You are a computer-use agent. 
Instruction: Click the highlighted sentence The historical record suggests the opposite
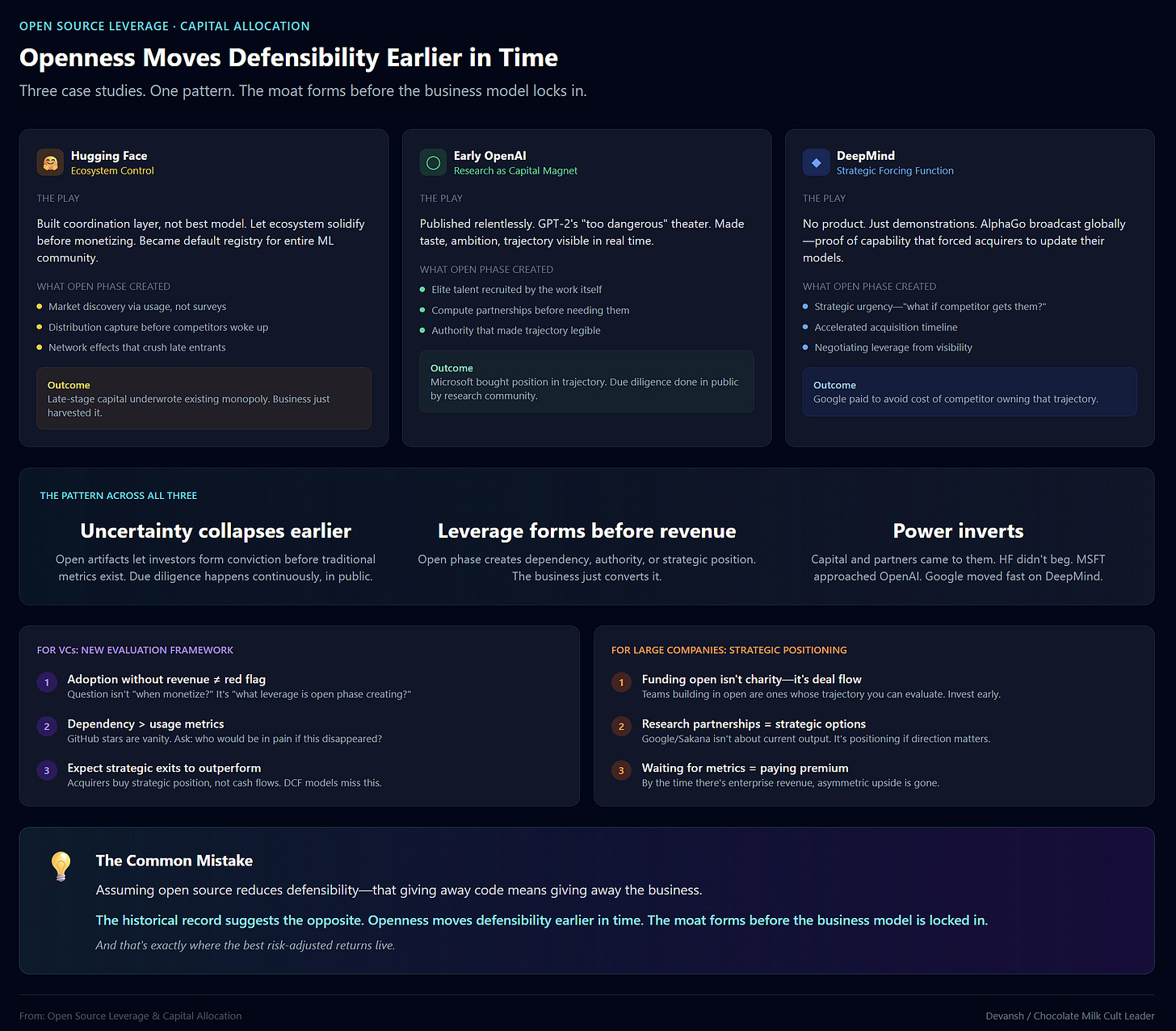542,920
